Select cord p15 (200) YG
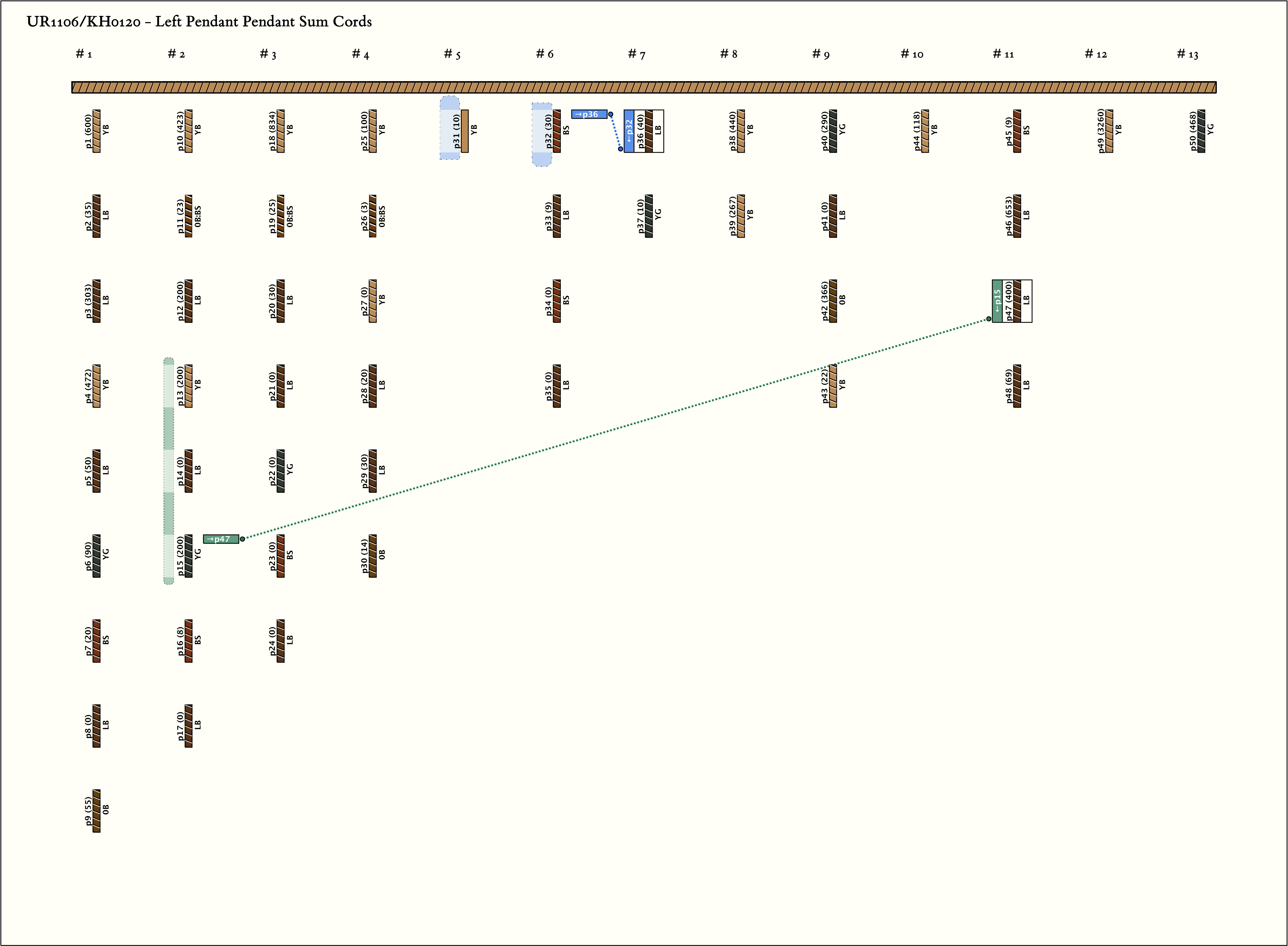 point(188,556)
